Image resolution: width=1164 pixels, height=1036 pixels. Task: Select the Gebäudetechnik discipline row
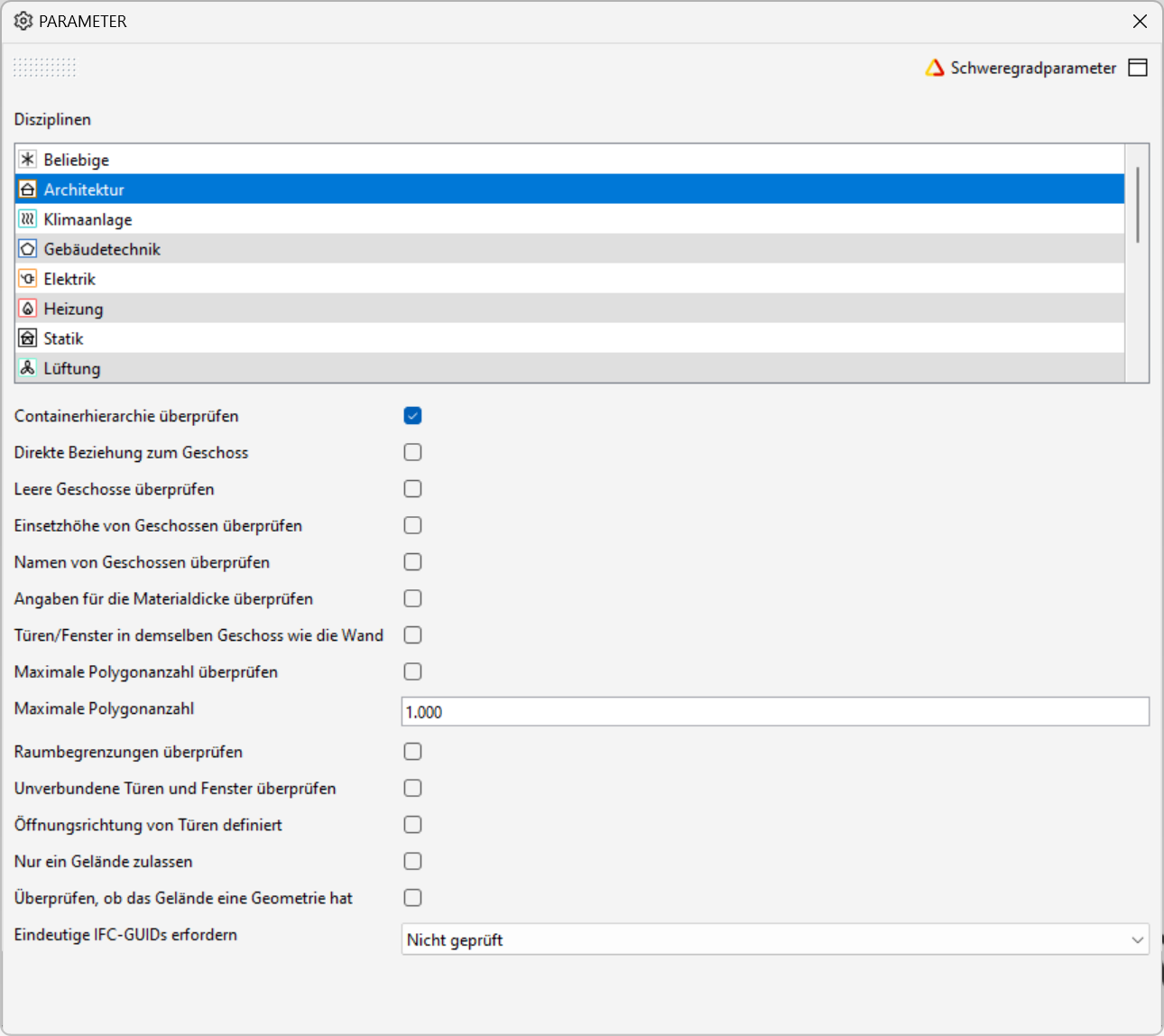tap(570, 249)
